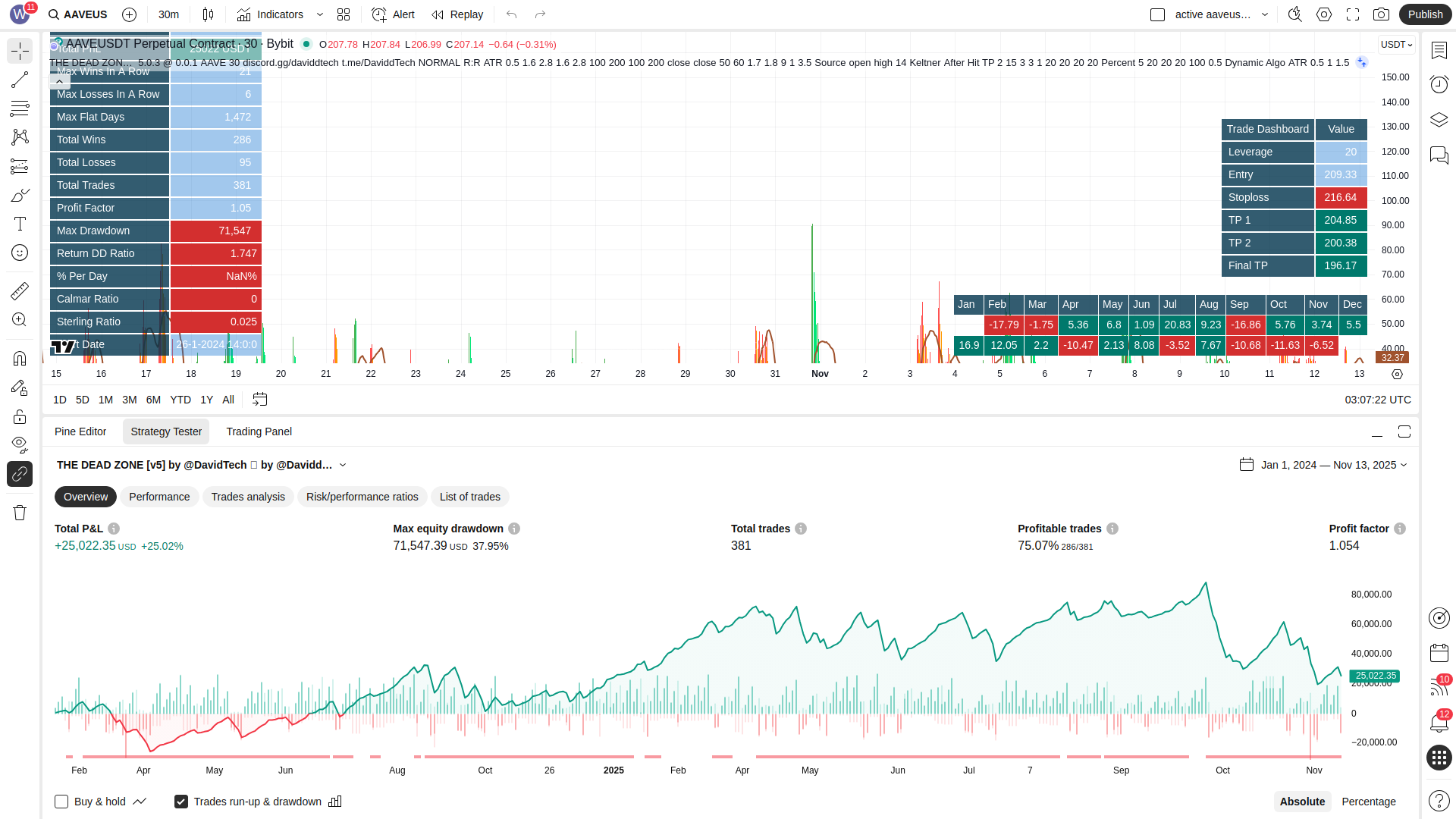Open the alerts clock panel
The height and width of the screenshot is (819, 1456).
pyautogui.click(x=1439, y=84)
